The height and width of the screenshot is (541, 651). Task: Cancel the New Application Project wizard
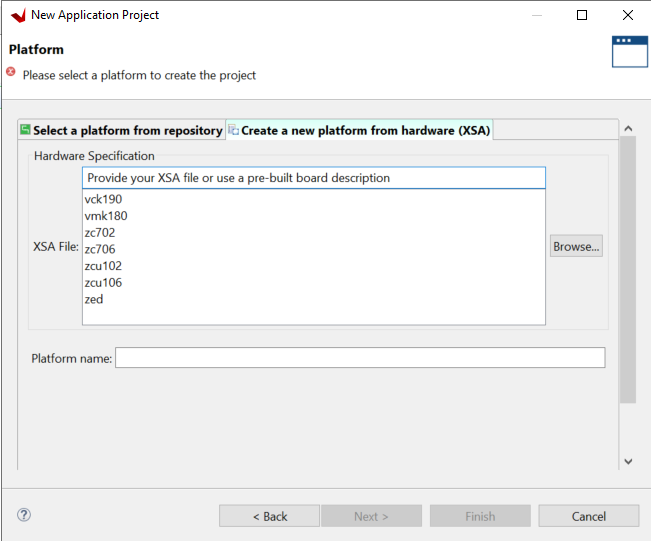pyautogui.click(x=589, y=516)
